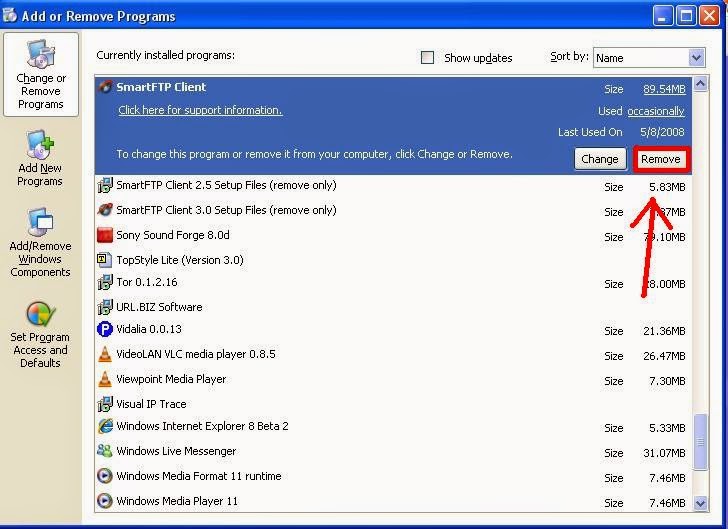728x529 pixels.
Task: Maximize the Add or Remove Programs window
Action: 686,16
